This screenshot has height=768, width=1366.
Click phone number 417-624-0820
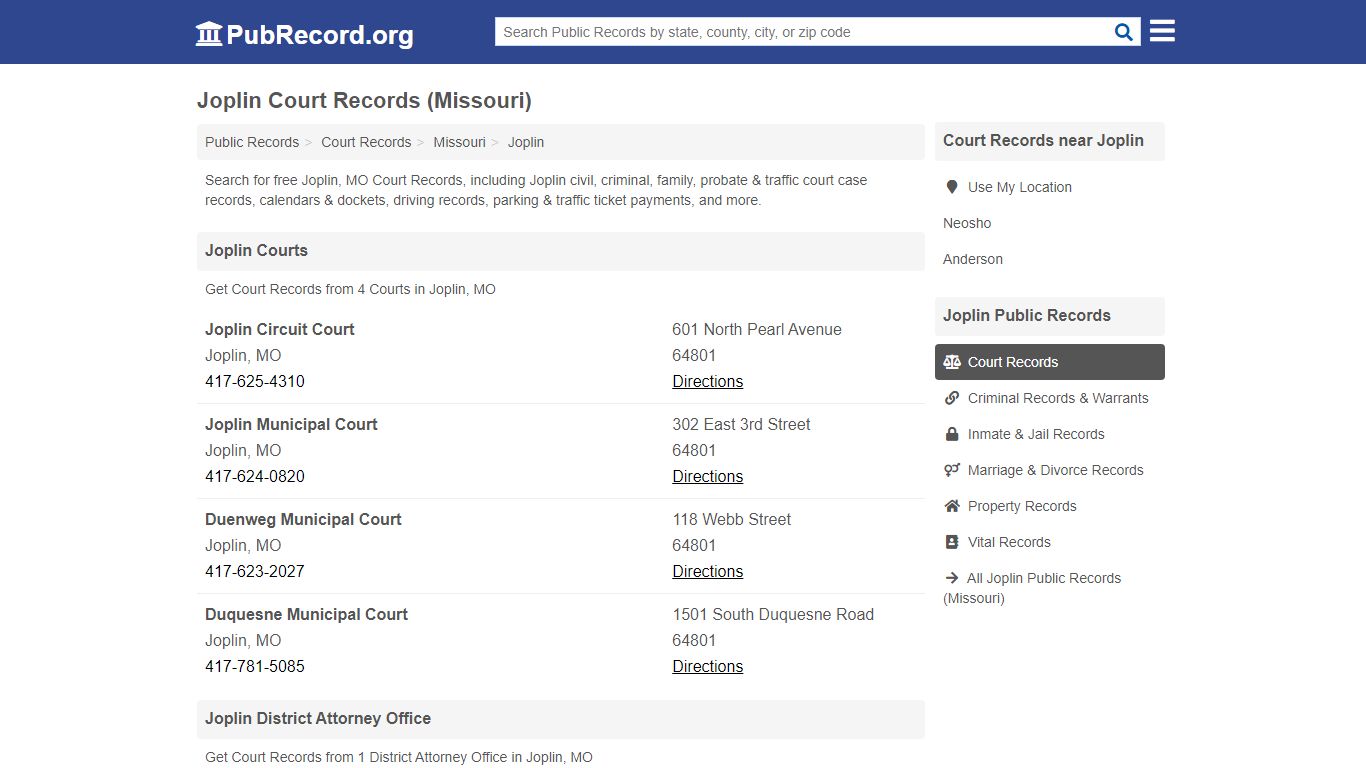[255, 476]
